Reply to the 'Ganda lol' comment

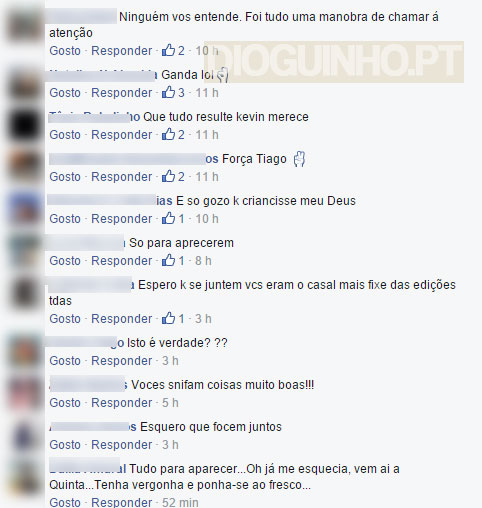122,93
